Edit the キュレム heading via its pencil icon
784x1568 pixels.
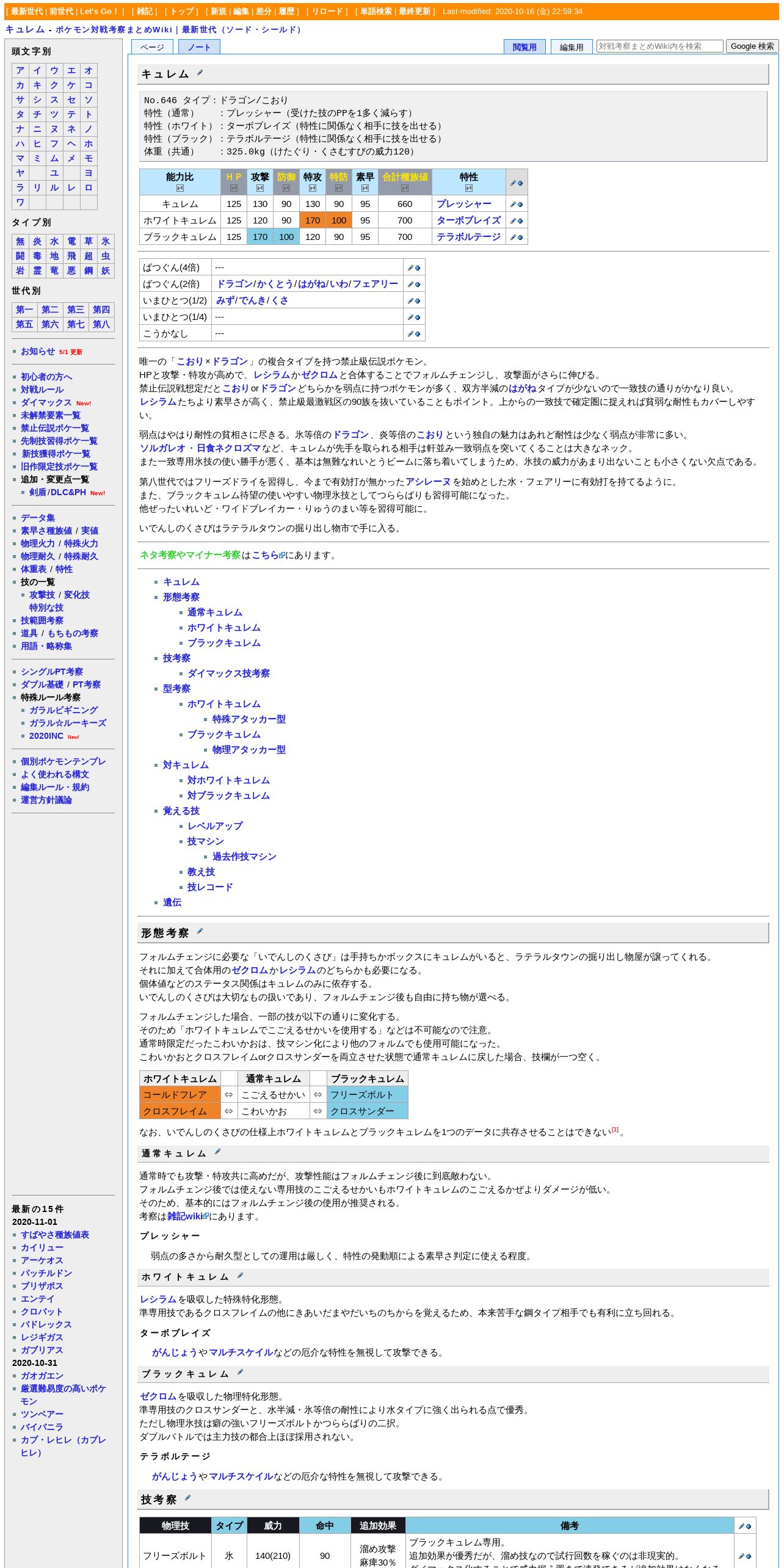(x=200, y=73)
